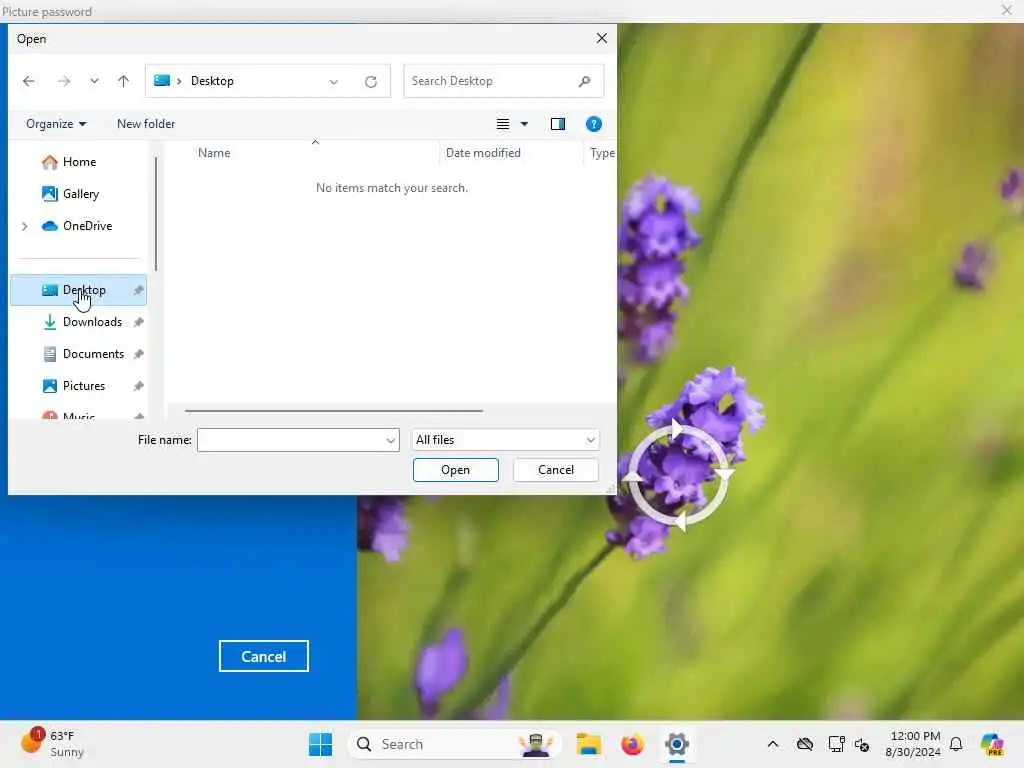Show hidden system tray icons
Screen dimensions: 1024x768
(x=773, y=744)
